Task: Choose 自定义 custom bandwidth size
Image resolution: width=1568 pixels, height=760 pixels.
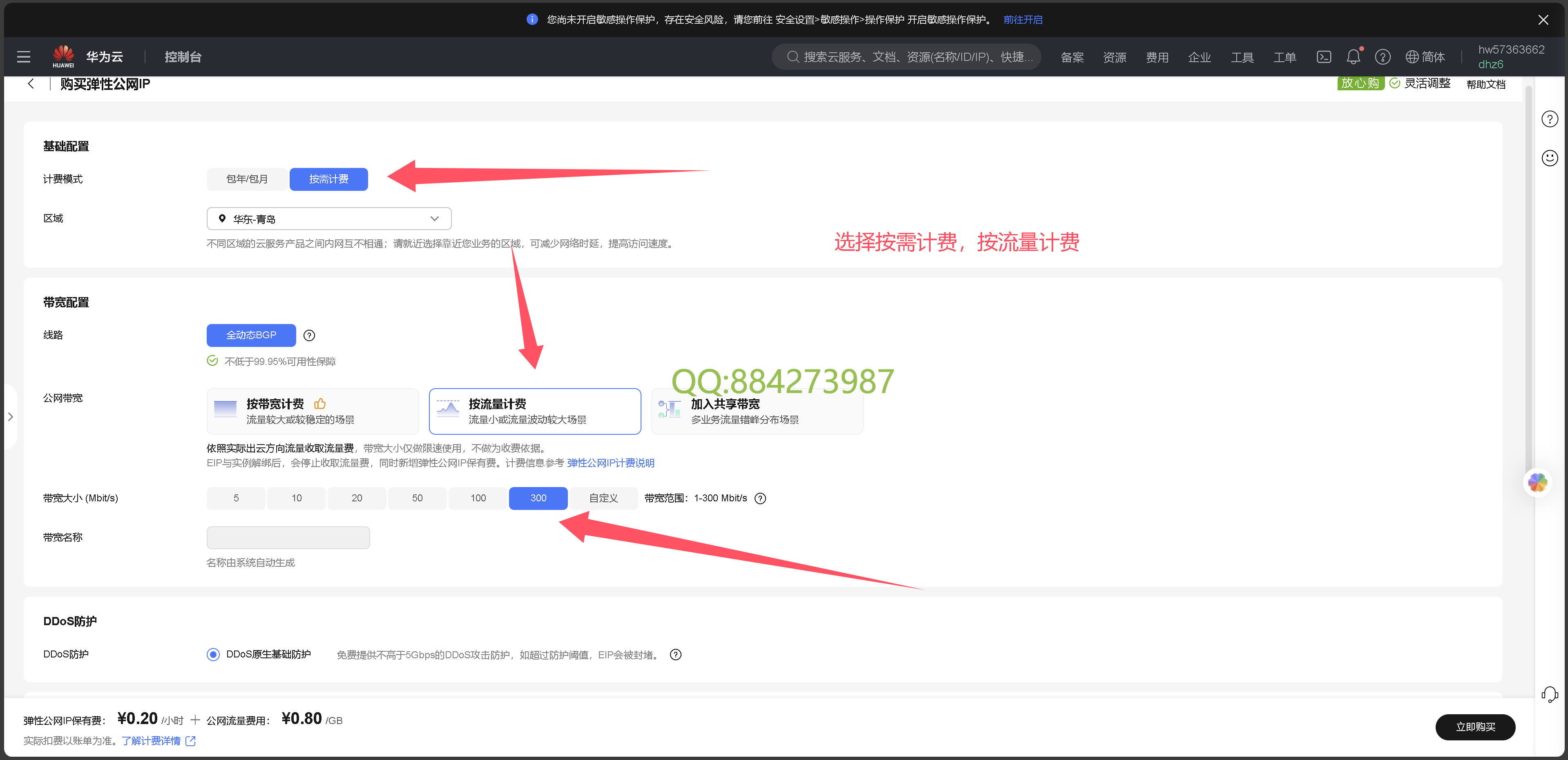Action: pos(604,498)
